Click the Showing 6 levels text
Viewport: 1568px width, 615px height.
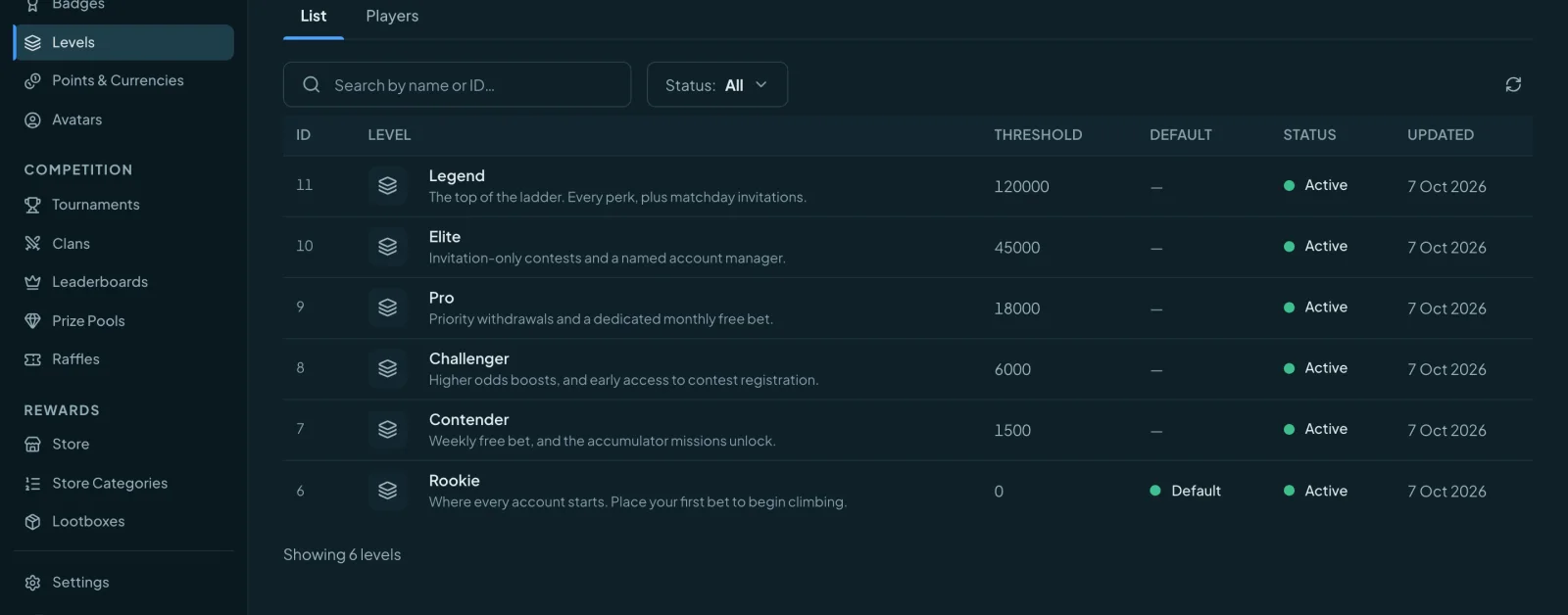pos(342,554)
